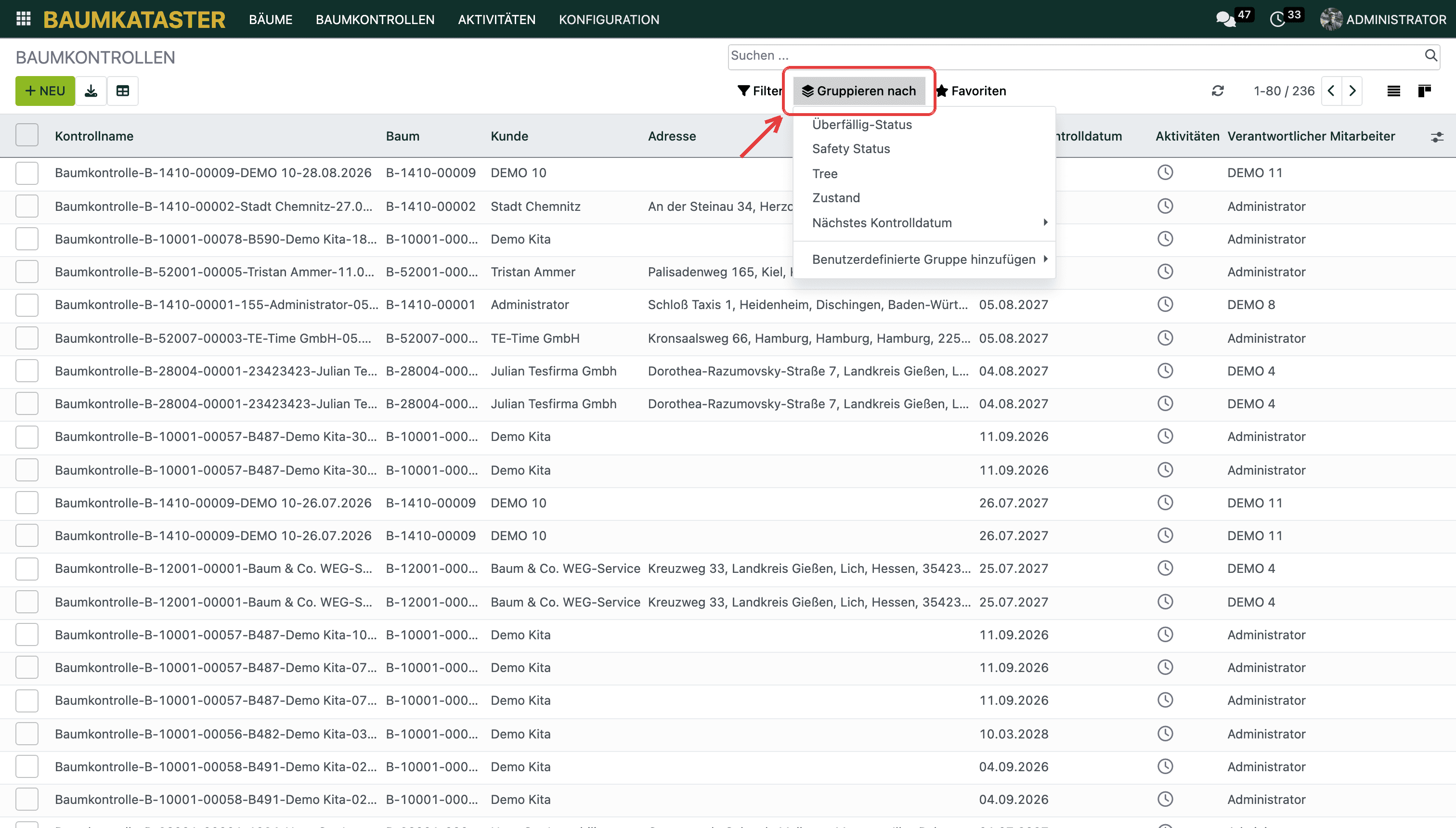1456x828 pixels.
Task: Open the messages chat icon with 47
Action: [1226, 19]
